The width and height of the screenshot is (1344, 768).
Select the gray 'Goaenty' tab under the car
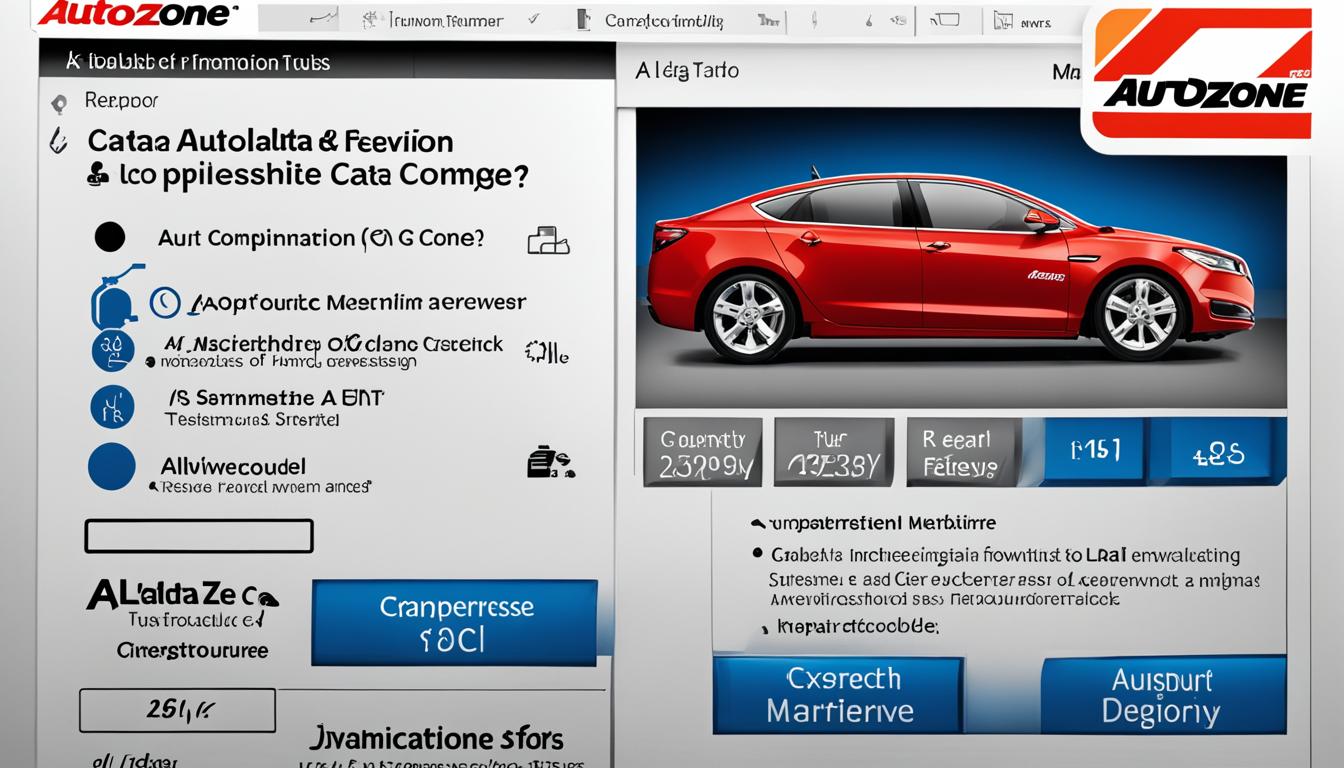coord(702,452)
